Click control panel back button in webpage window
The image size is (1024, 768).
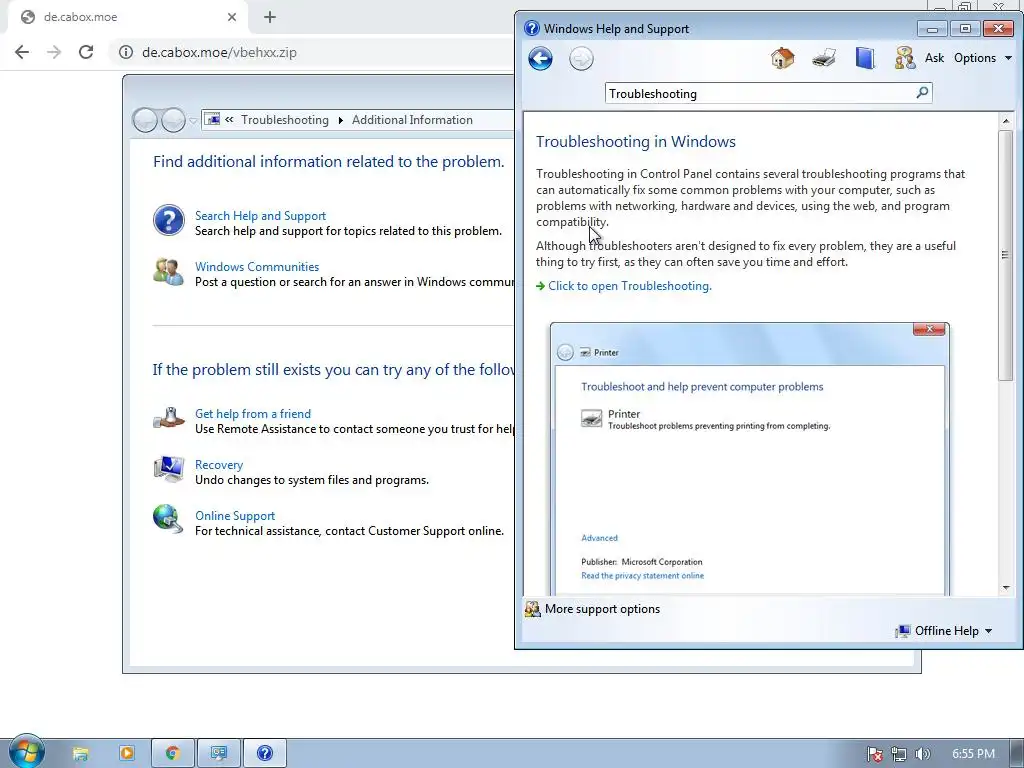click(x=145, y=120)
